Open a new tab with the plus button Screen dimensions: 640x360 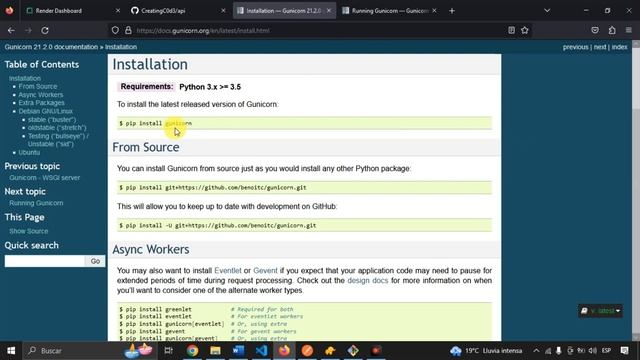coord(452,11)
